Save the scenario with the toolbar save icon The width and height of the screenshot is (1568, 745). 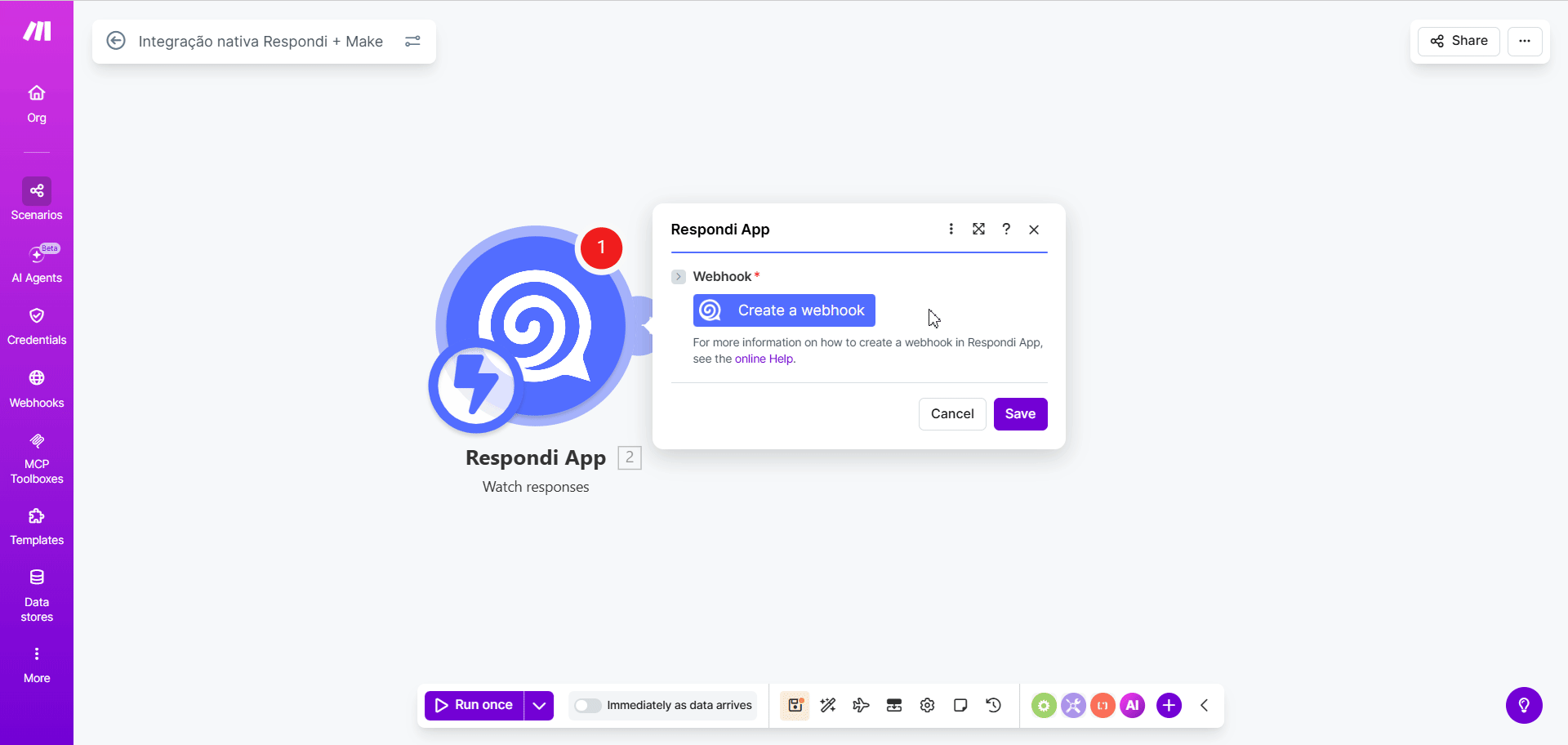795,705
